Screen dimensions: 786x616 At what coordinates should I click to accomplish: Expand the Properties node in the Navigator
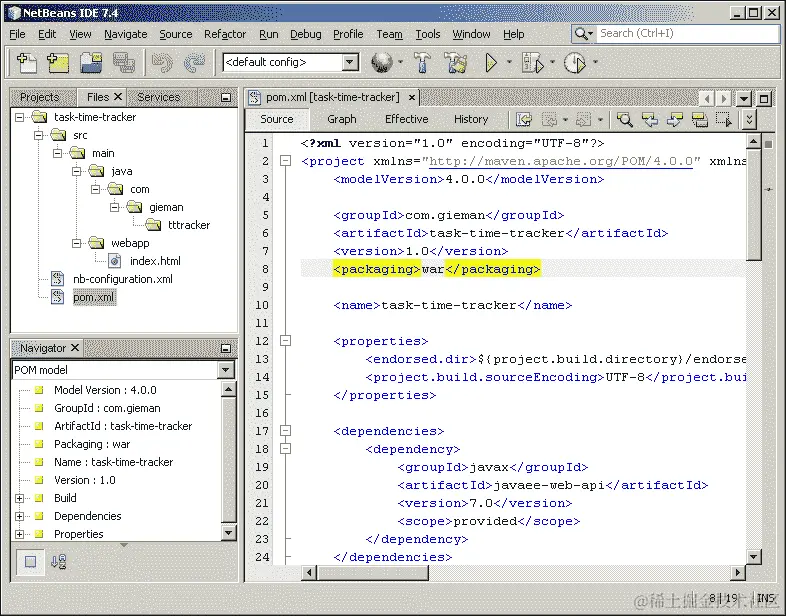tap(19, 534)
